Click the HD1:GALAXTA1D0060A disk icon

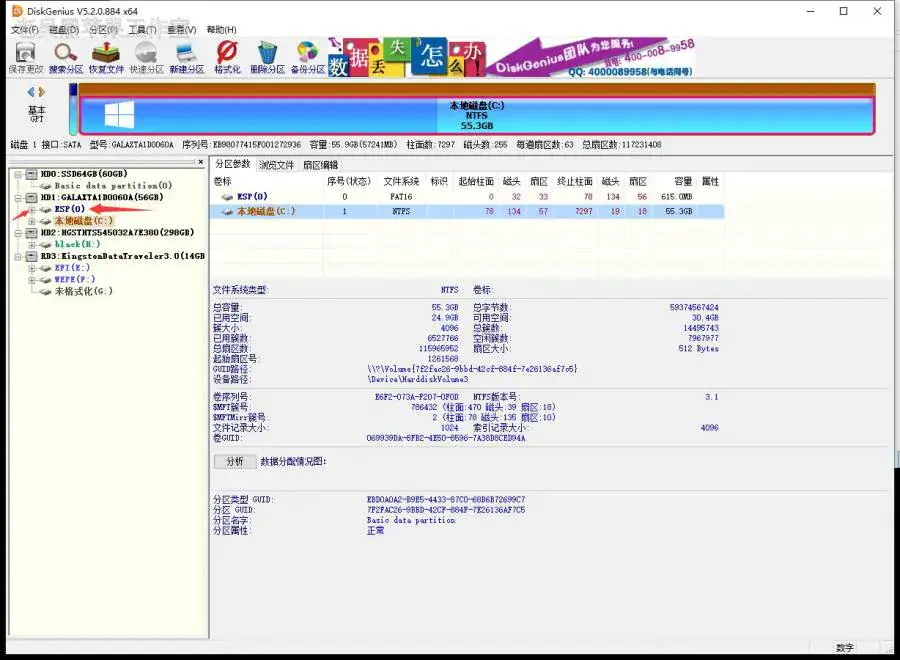[32, 197]
